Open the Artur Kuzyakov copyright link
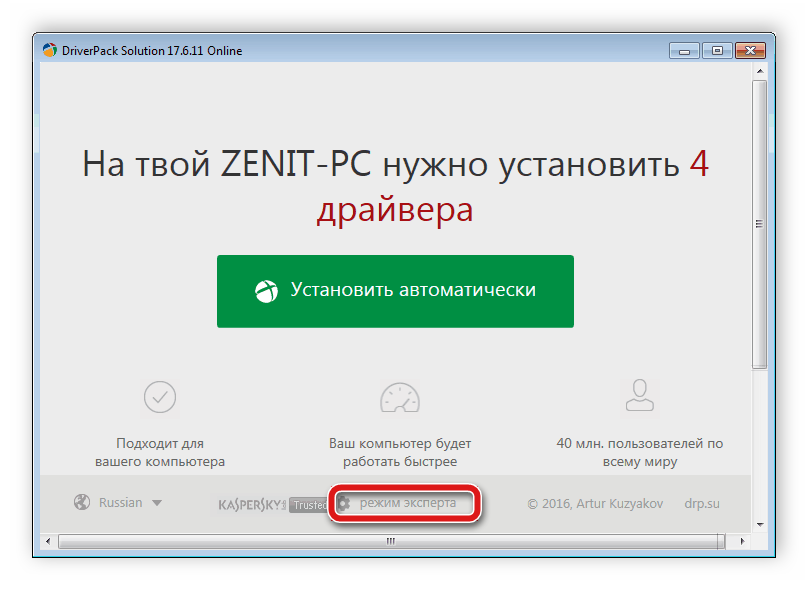This screenshot has width=808, height=590. [594, 503]
